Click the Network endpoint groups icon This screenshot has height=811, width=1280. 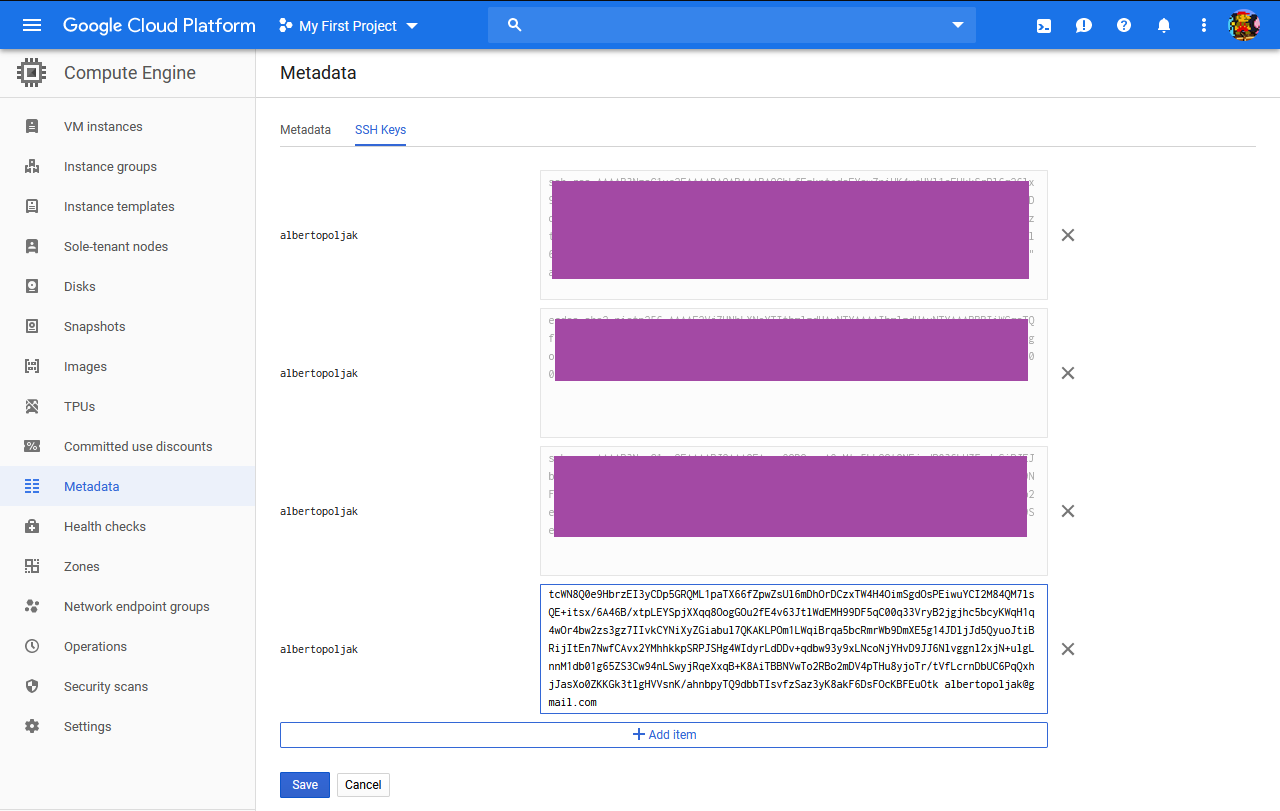click(32, 607)
